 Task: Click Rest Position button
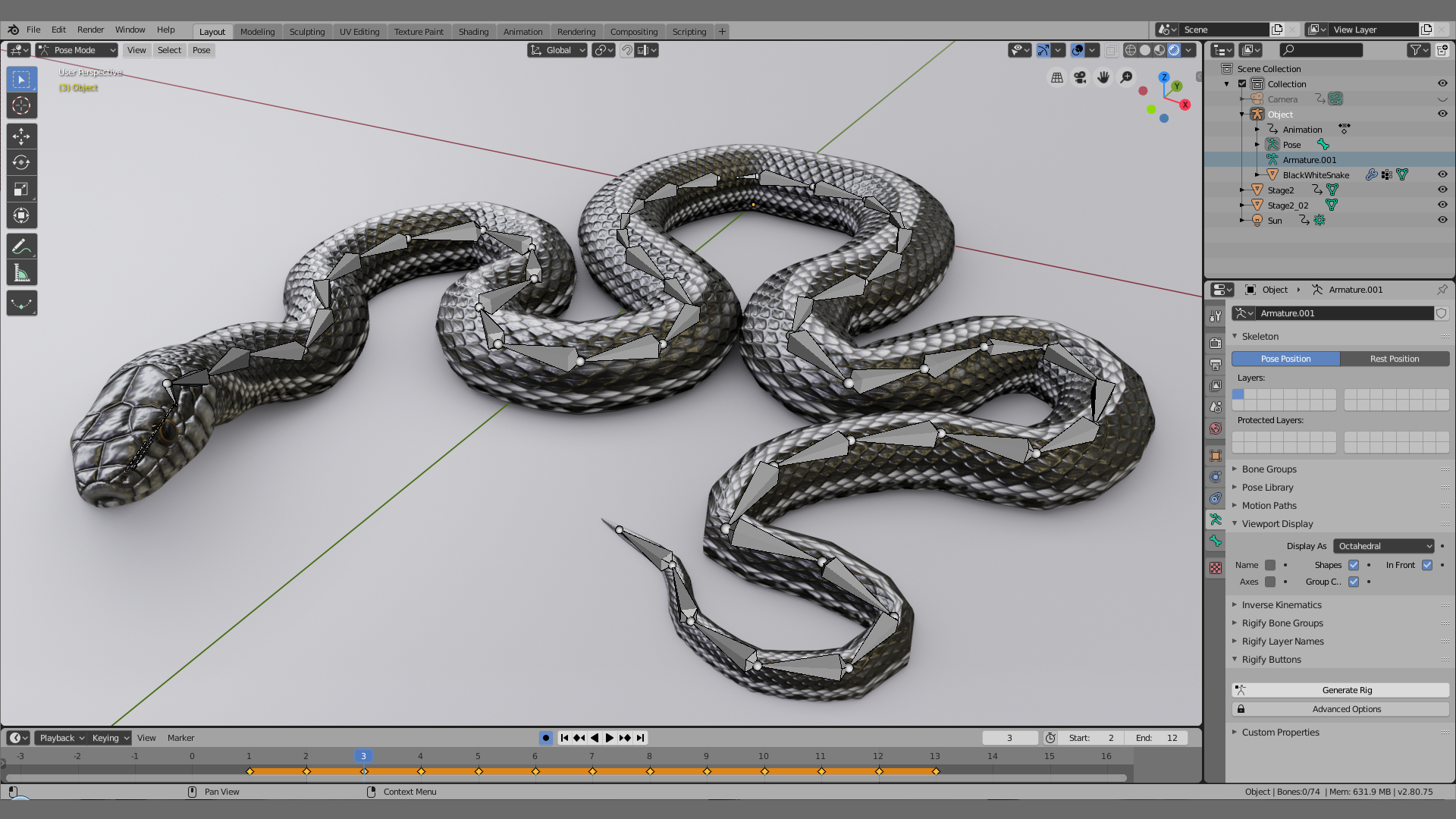click(x=1395, y=358)
